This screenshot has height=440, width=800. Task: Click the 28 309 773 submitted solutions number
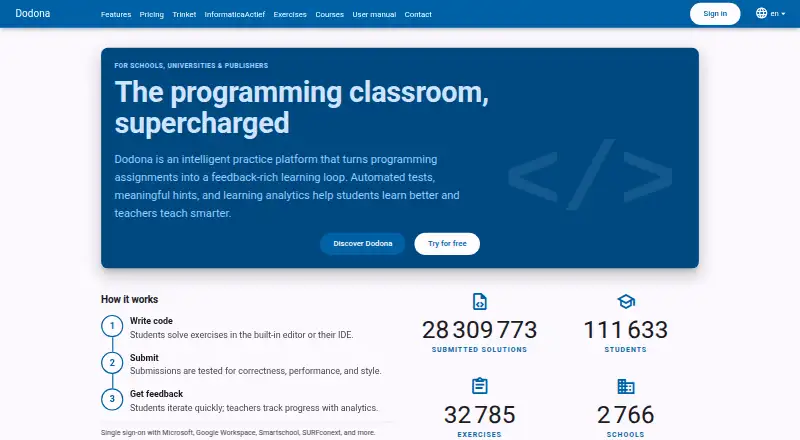tap(480, 330)
